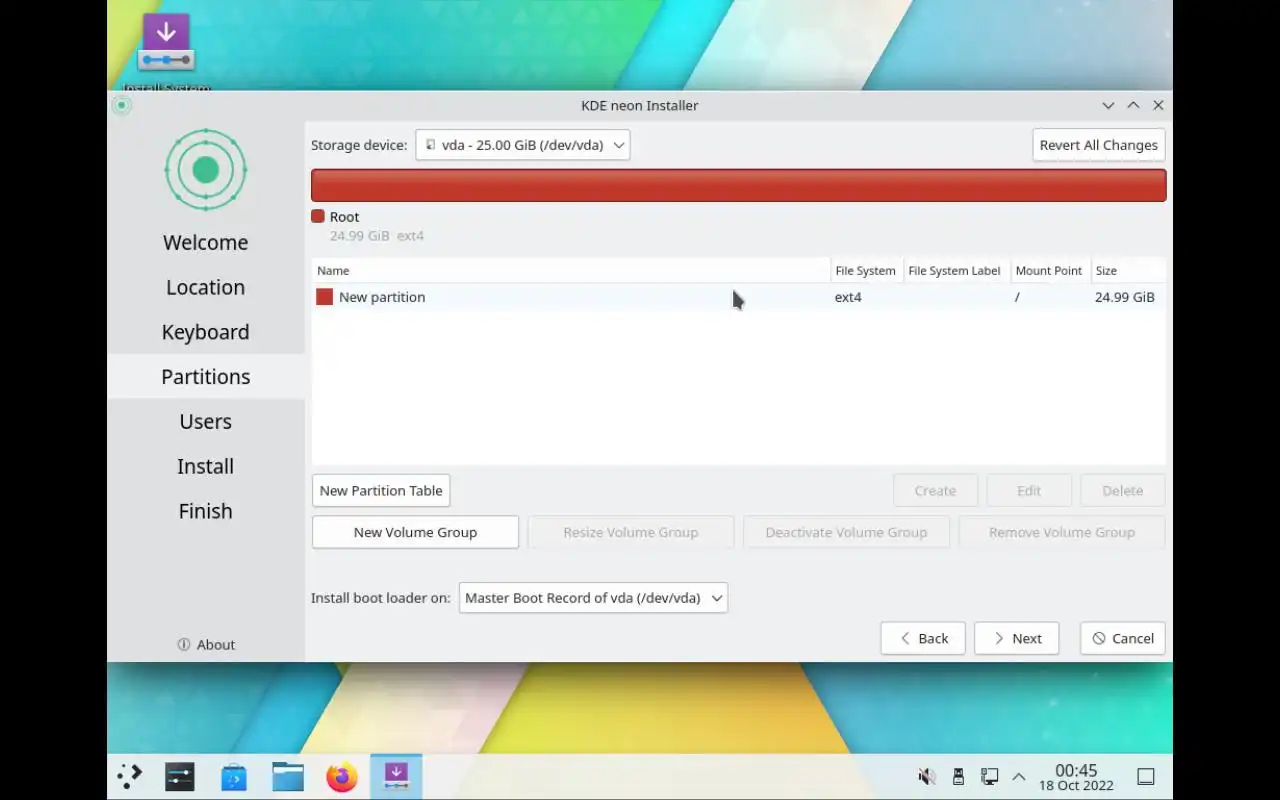Open System Settings from taskbar
The height and width of the screenshot is (800, 1280).
click(180, 776)
